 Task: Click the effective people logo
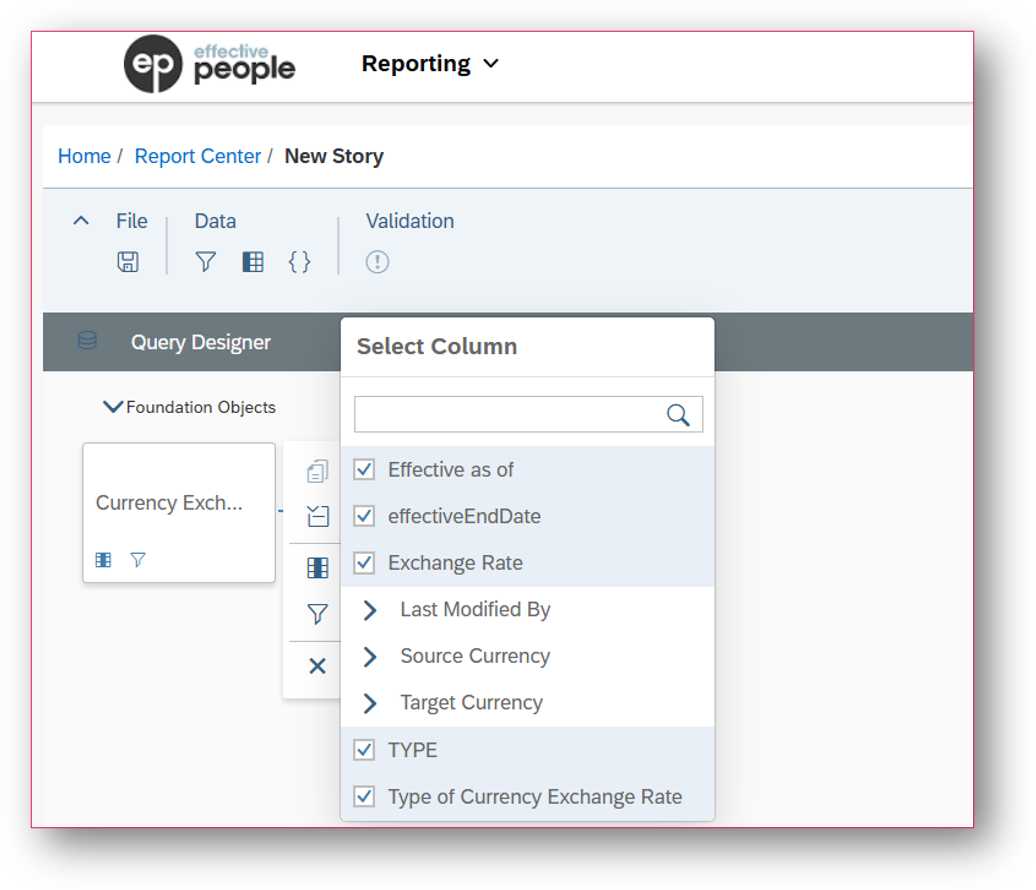click(x=209, y=64)
